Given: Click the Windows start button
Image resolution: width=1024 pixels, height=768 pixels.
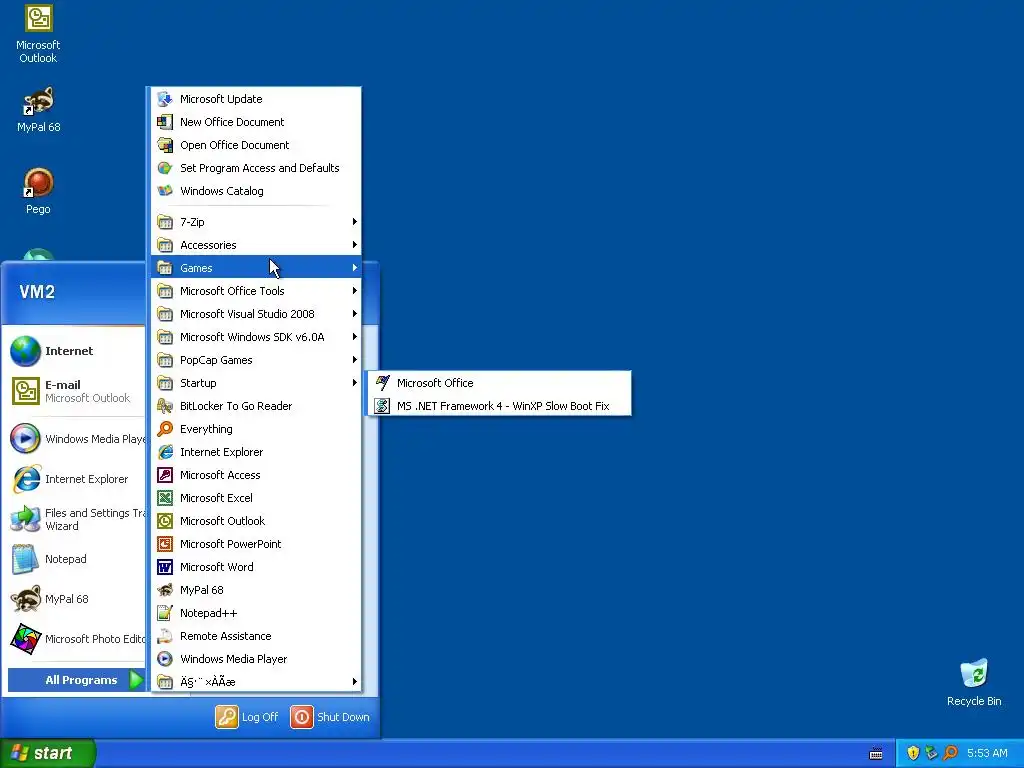Looking at the screenshot, I should [x=48, y=753].
